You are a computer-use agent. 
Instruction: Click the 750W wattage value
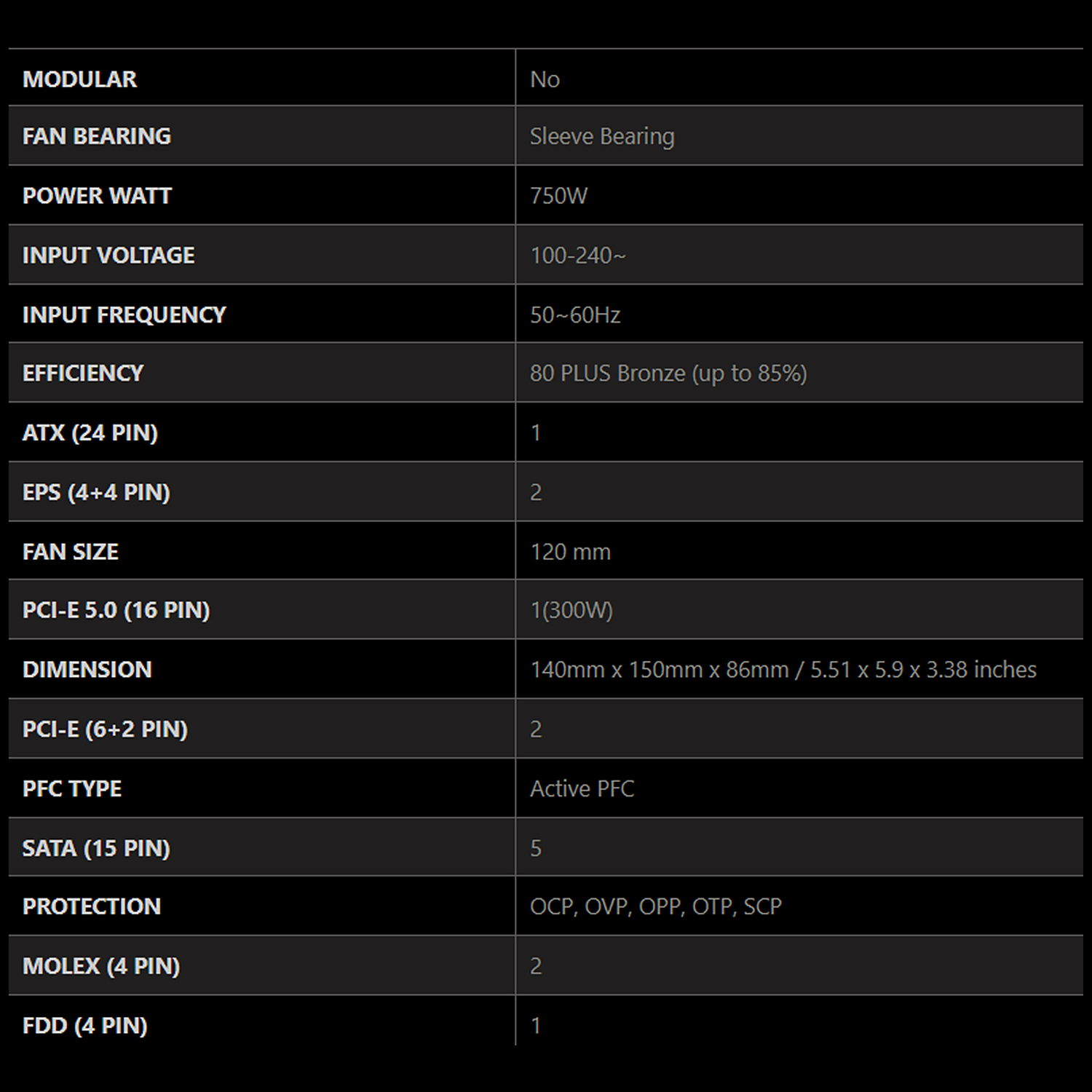(x=558, y=196)
